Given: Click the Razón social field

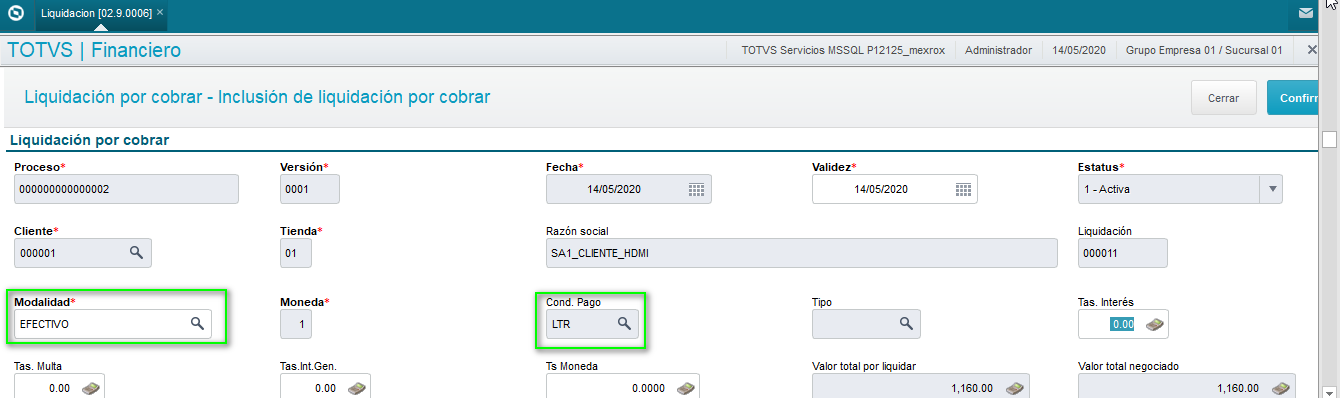Looking at the screenshot, I should 801,253.
